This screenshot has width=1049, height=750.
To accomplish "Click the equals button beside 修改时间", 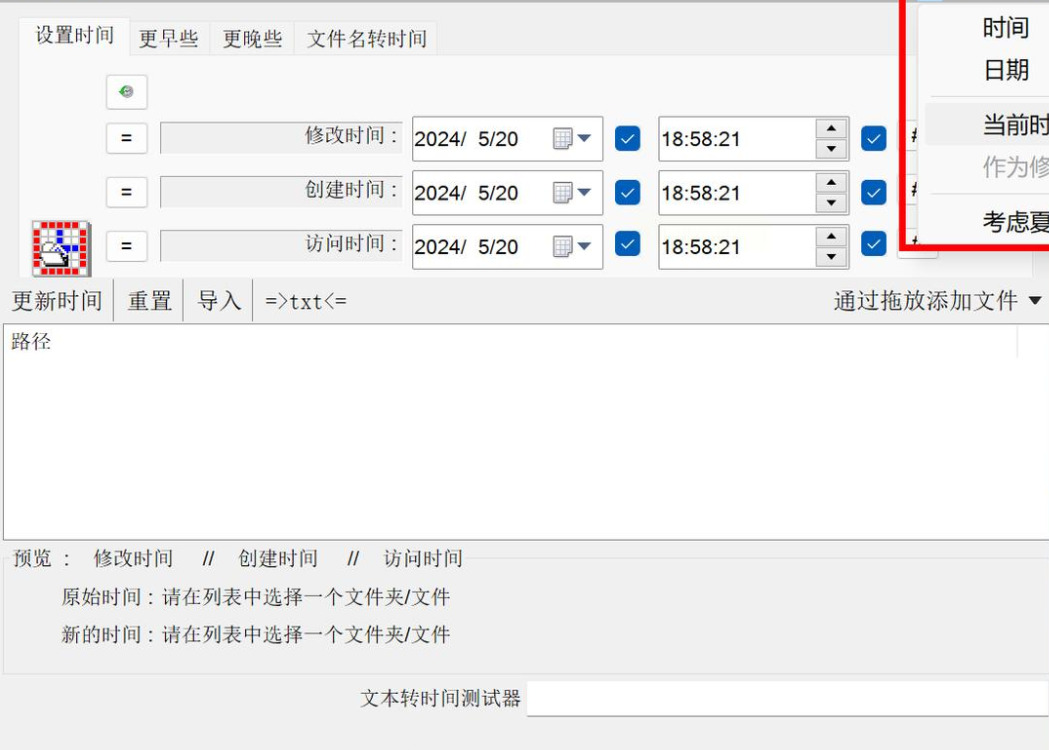I will coord(126,138).
